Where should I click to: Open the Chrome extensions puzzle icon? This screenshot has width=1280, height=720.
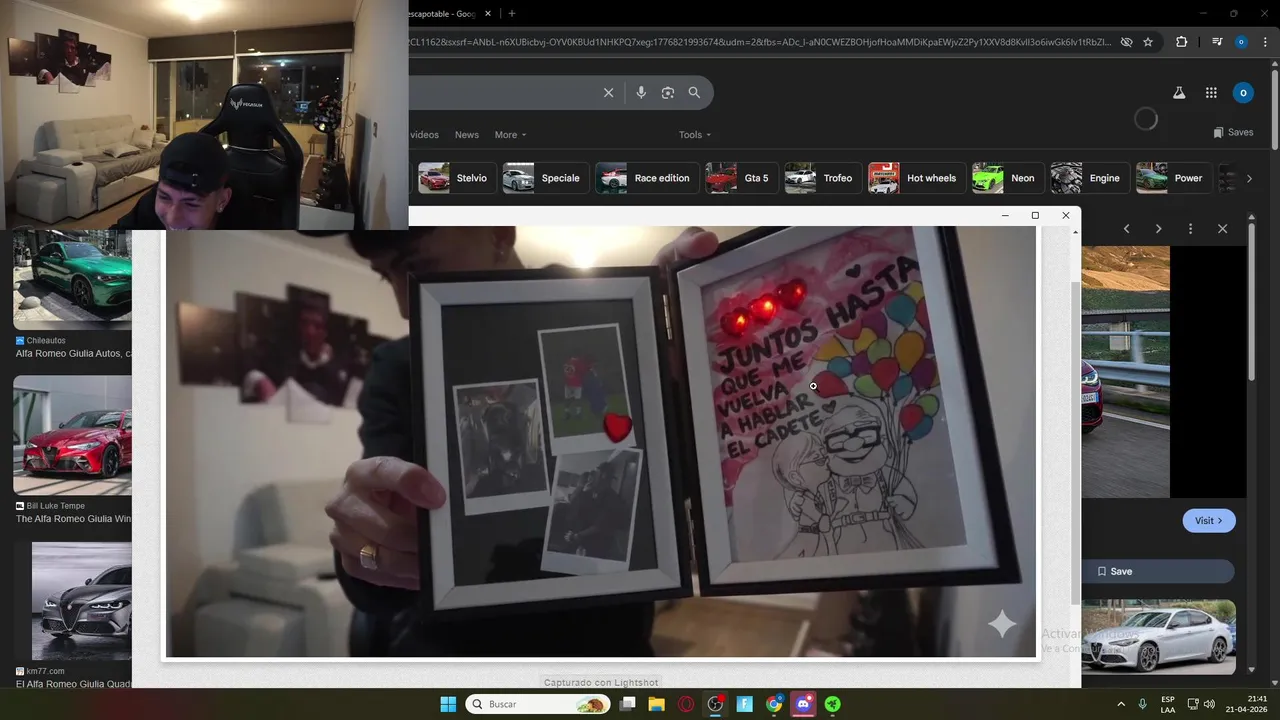[1182, 42]
